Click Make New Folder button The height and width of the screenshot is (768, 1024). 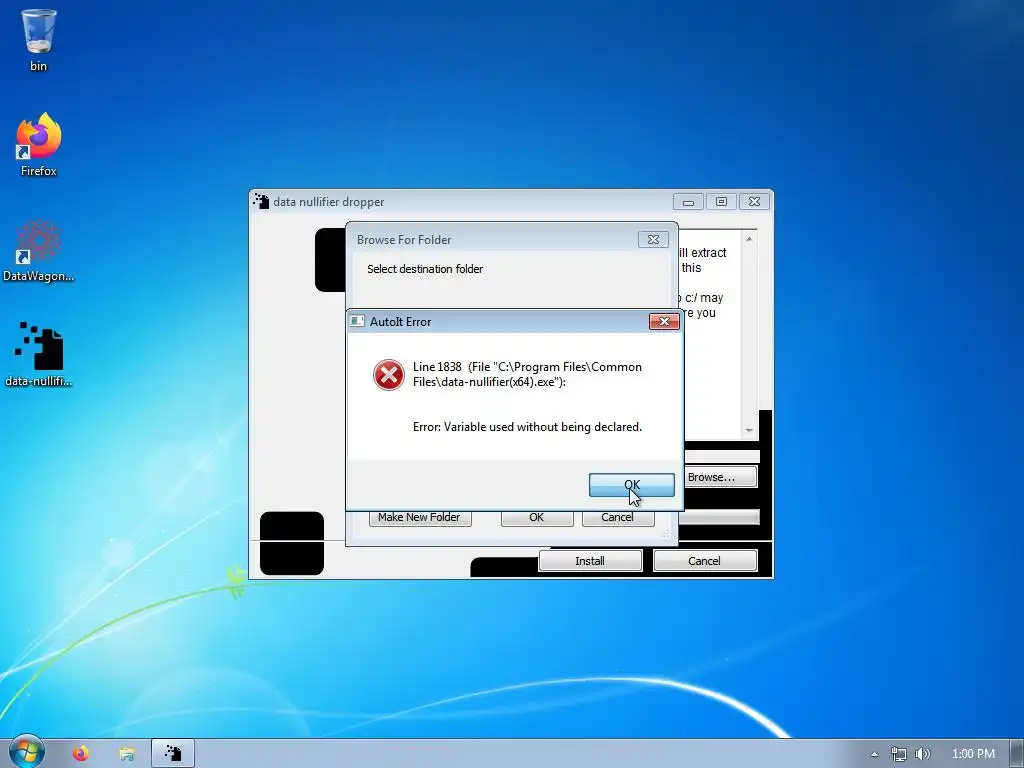[x=419, y=517]
